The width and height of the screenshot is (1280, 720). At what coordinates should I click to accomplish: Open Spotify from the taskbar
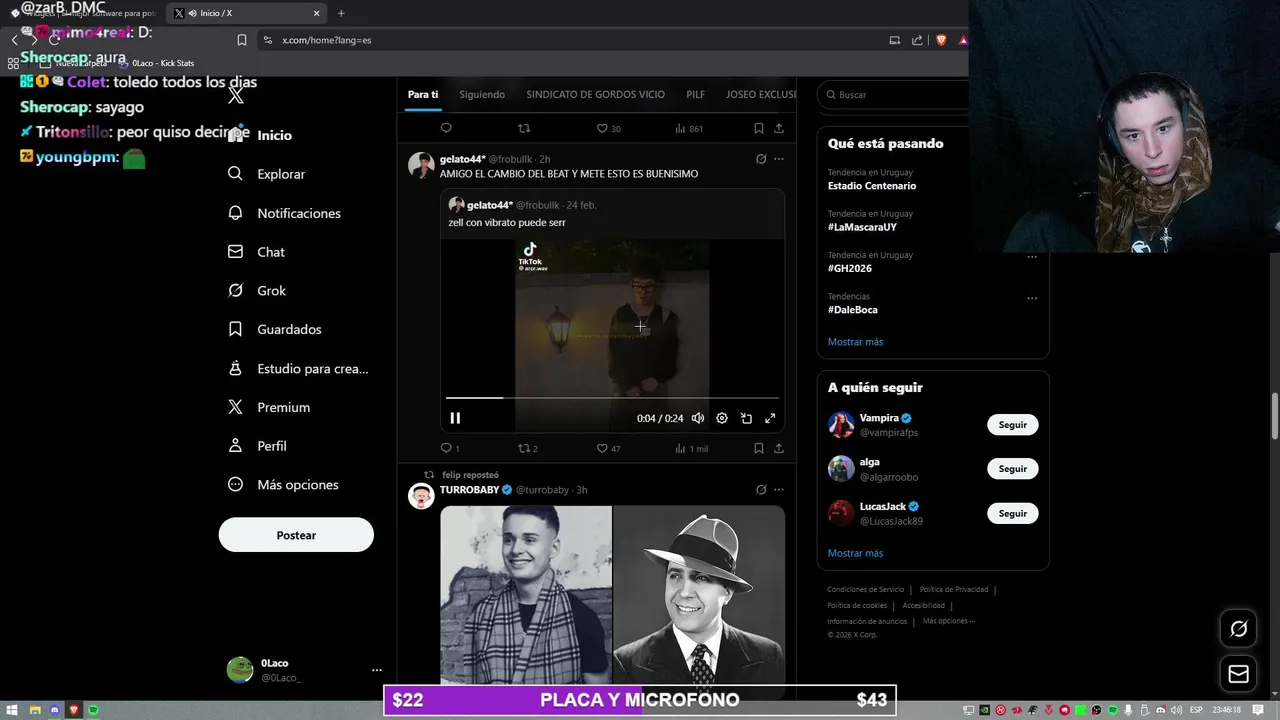pos(94,710)
